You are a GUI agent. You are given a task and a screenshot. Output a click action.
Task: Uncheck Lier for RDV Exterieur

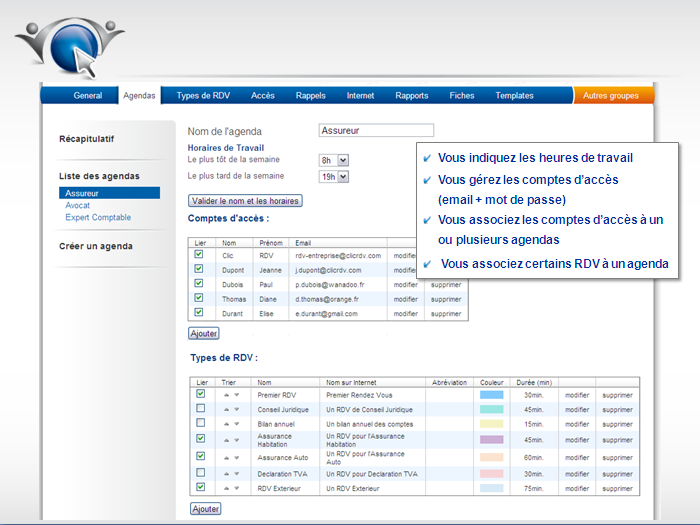(200, 487)
